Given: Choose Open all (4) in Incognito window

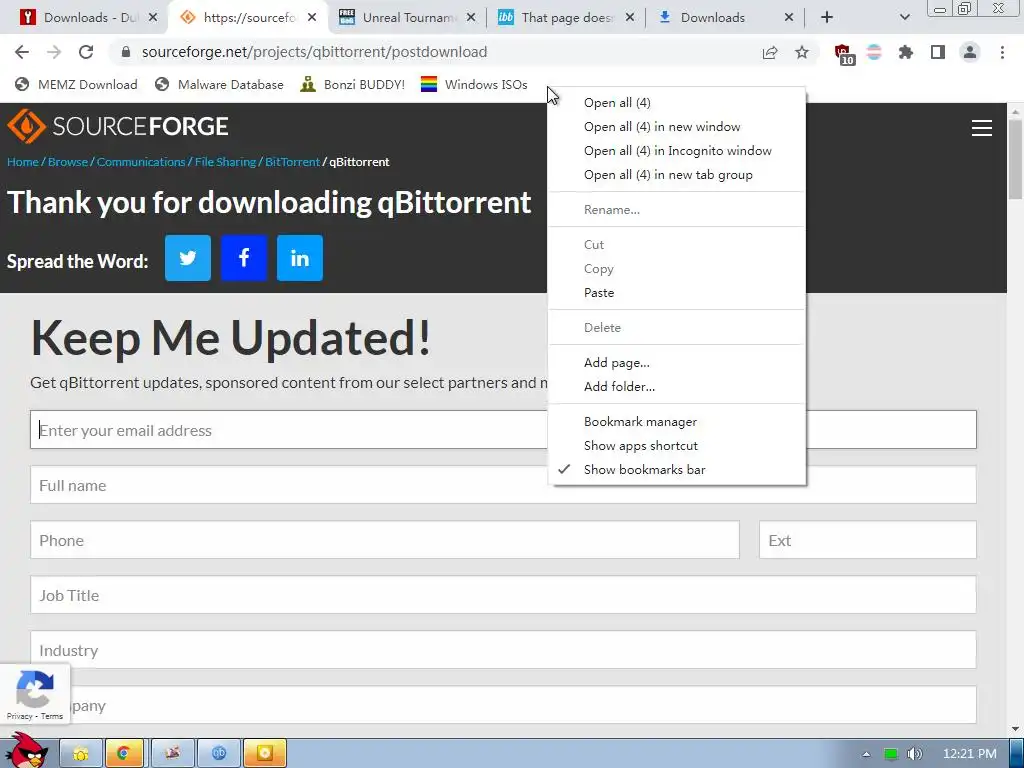Looking at the screenshot, I should point(677,151).
